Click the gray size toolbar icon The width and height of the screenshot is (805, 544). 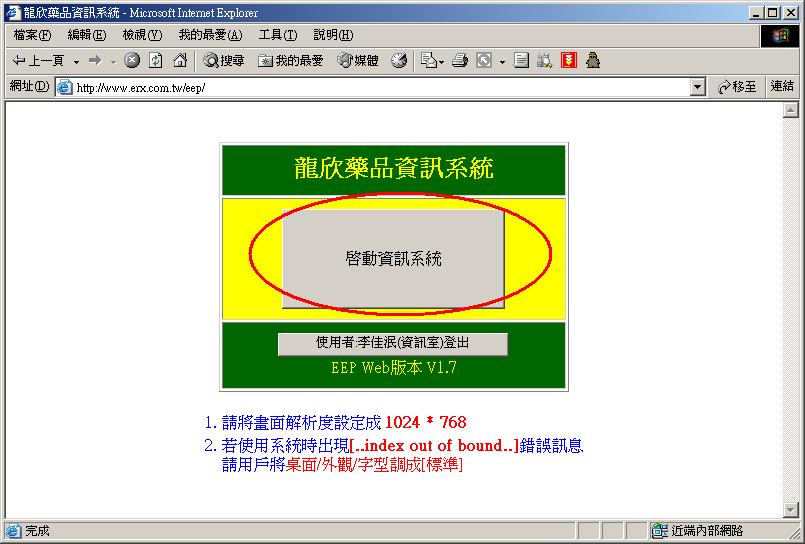(x=484, y=61)
